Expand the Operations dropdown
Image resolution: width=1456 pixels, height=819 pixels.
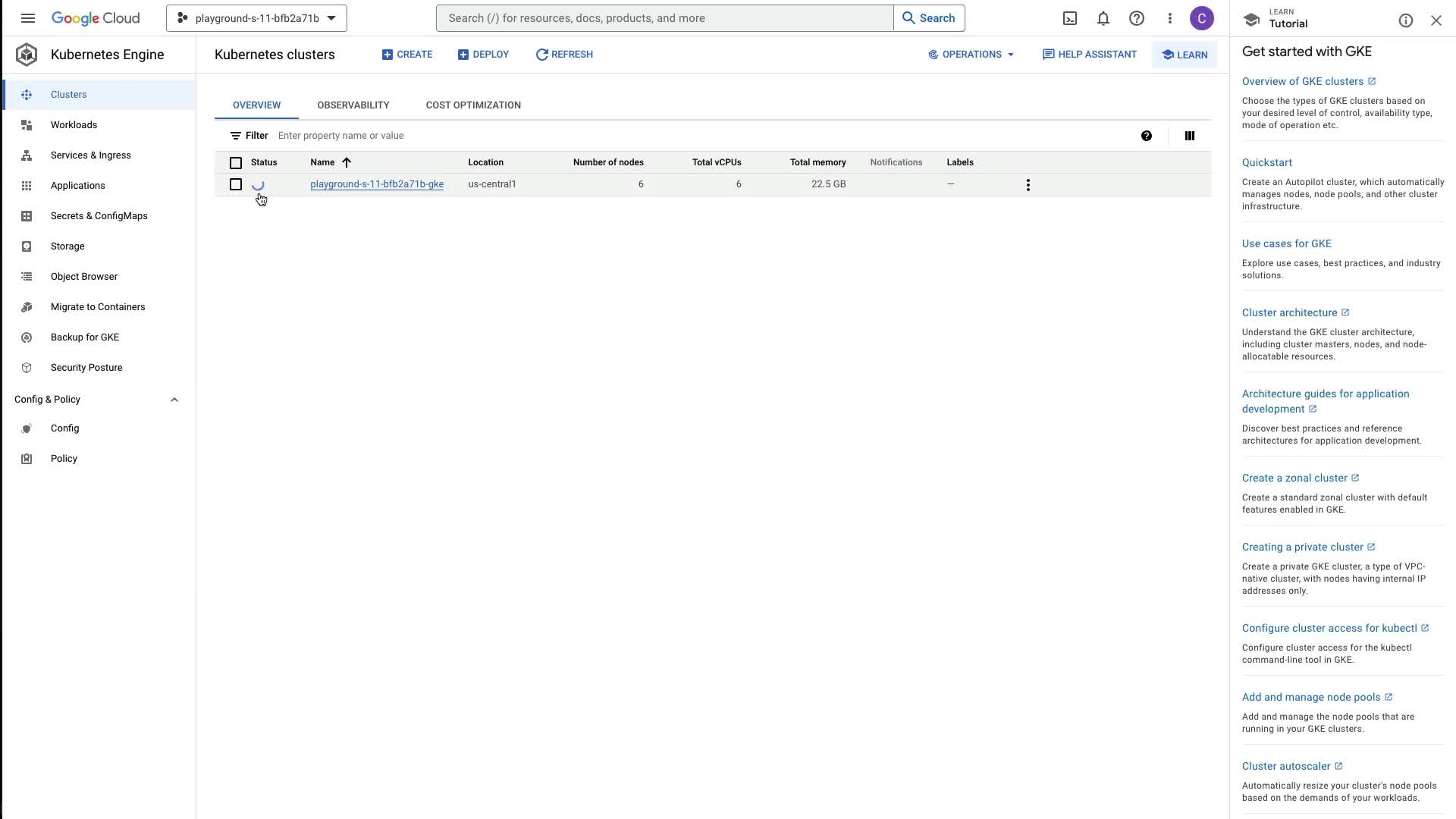[x=971, y=55]
